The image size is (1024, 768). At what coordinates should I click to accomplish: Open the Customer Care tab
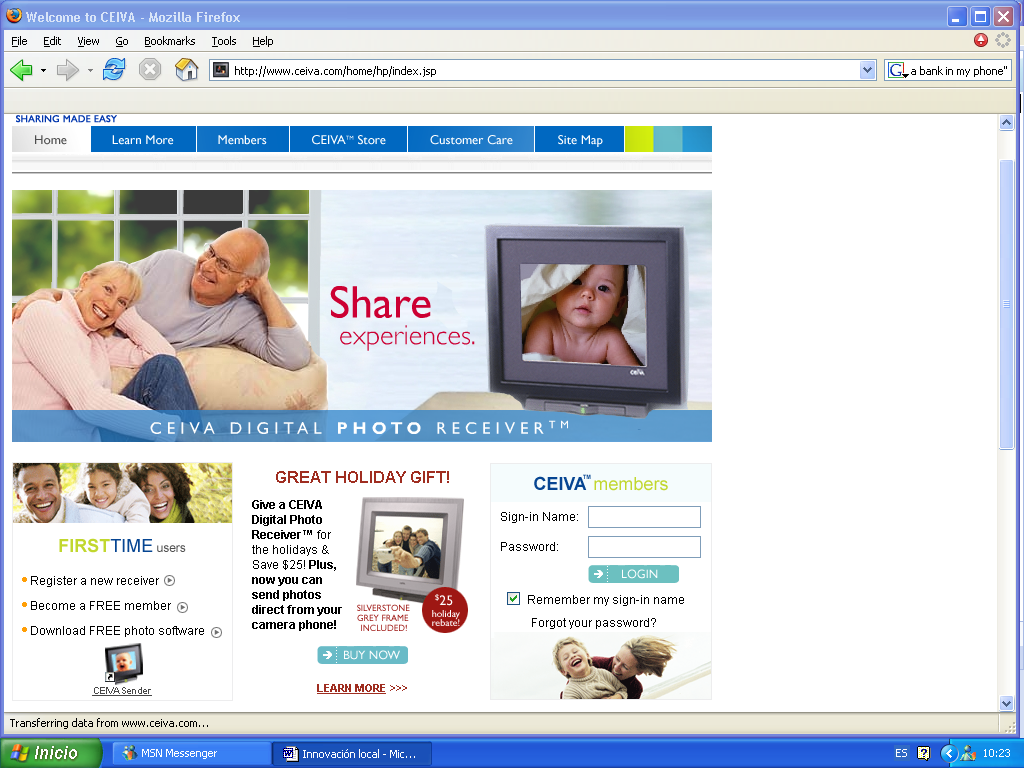click(471, 140)
